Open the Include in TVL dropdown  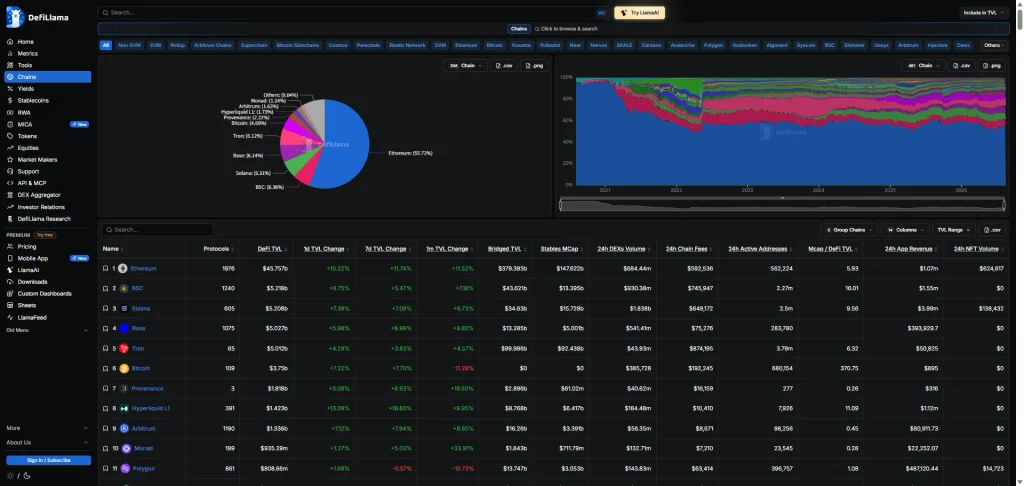click(x=984, y=12)
